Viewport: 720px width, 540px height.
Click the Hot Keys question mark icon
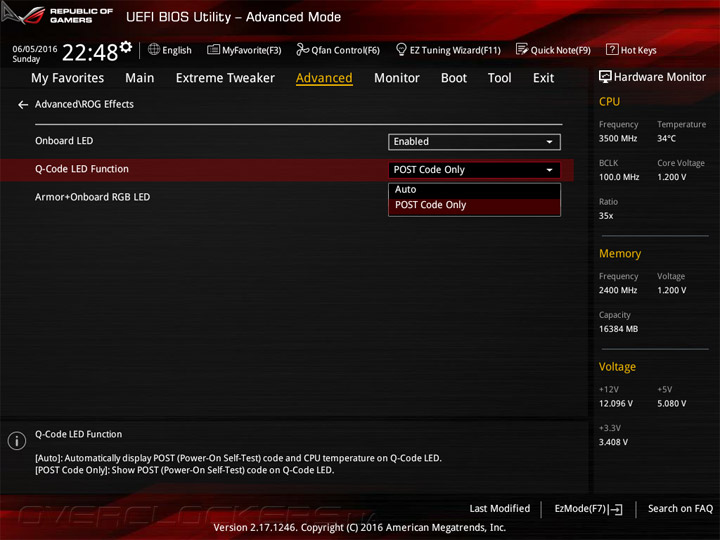click(612, 49)
